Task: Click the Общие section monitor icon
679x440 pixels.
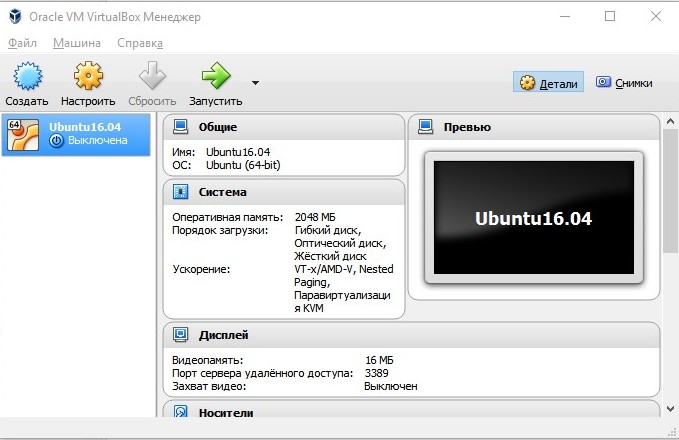Action: 181,127
